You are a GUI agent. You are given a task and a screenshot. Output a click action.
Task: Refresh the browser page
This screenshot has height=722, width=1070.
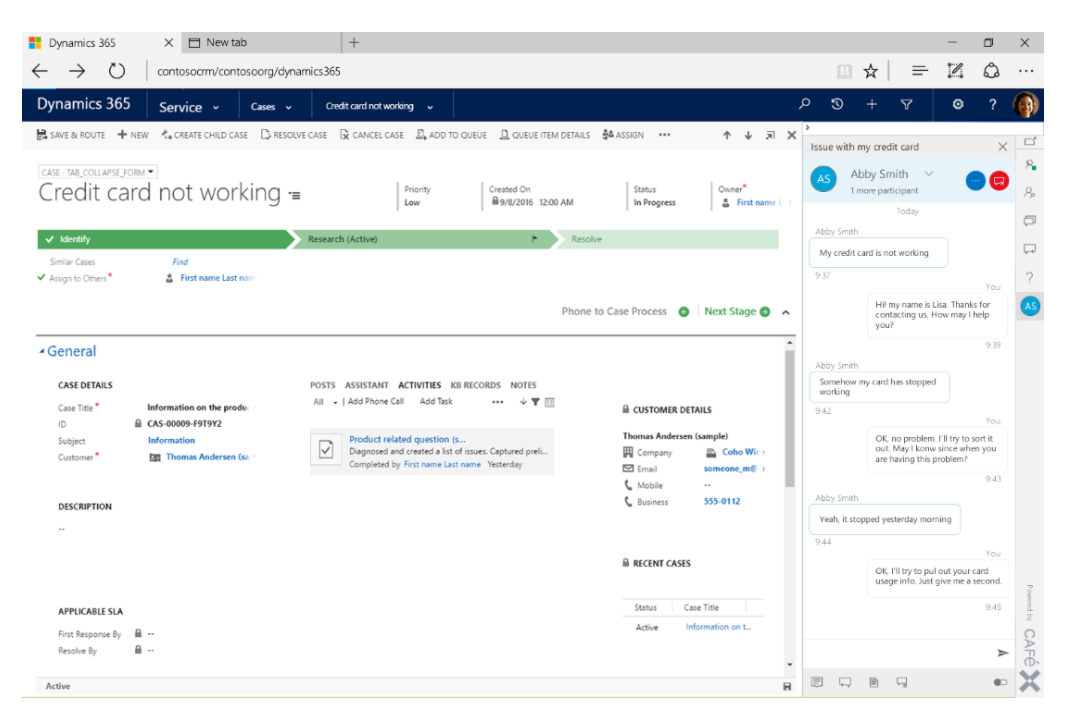tap(117, 71)
